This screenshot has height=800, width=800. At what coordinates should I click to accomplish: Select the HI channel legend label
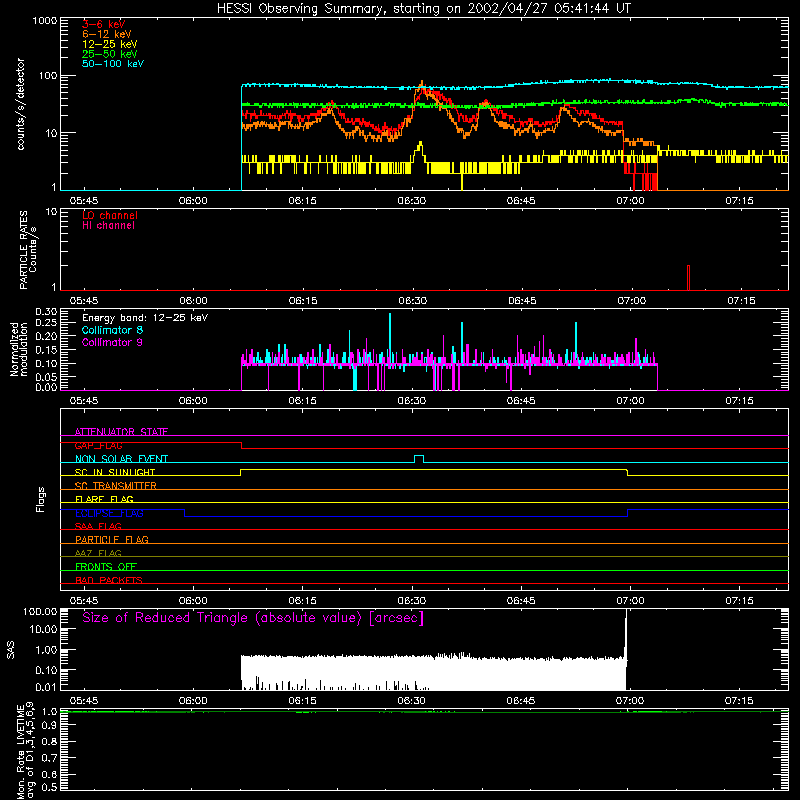[x=109, y=226]
